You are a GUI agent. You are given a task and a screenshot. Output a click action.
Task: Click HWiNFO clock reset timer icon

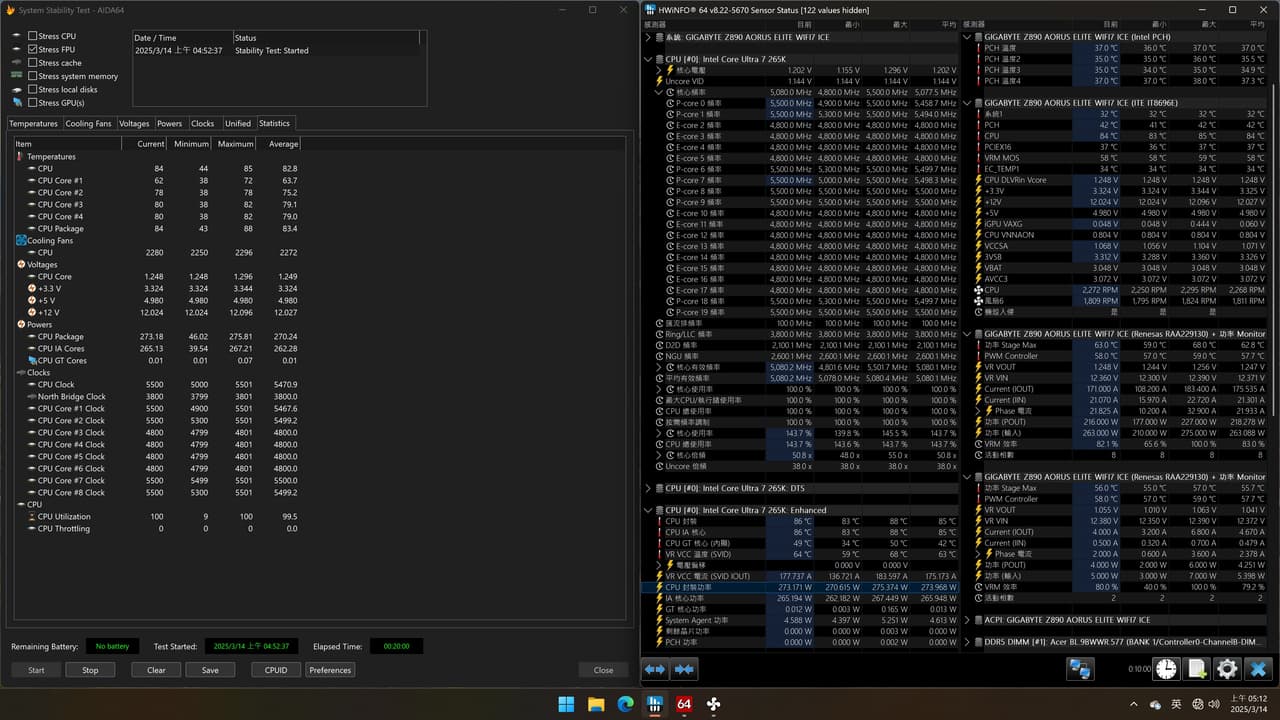click(1166, 669)
